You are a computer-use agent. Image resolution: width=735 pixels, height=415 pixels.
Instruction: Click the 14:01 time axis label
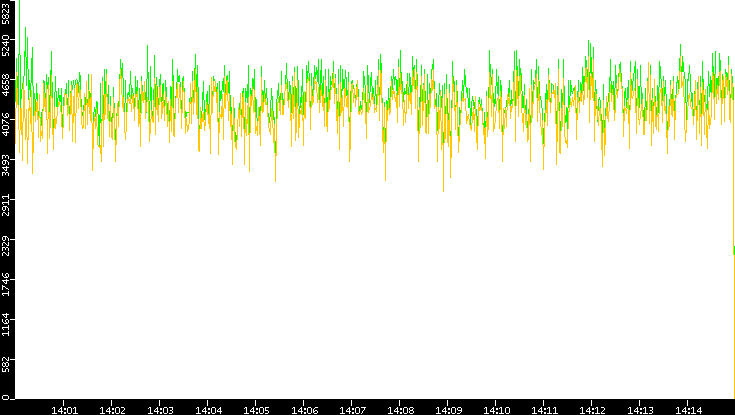(64, 410)
